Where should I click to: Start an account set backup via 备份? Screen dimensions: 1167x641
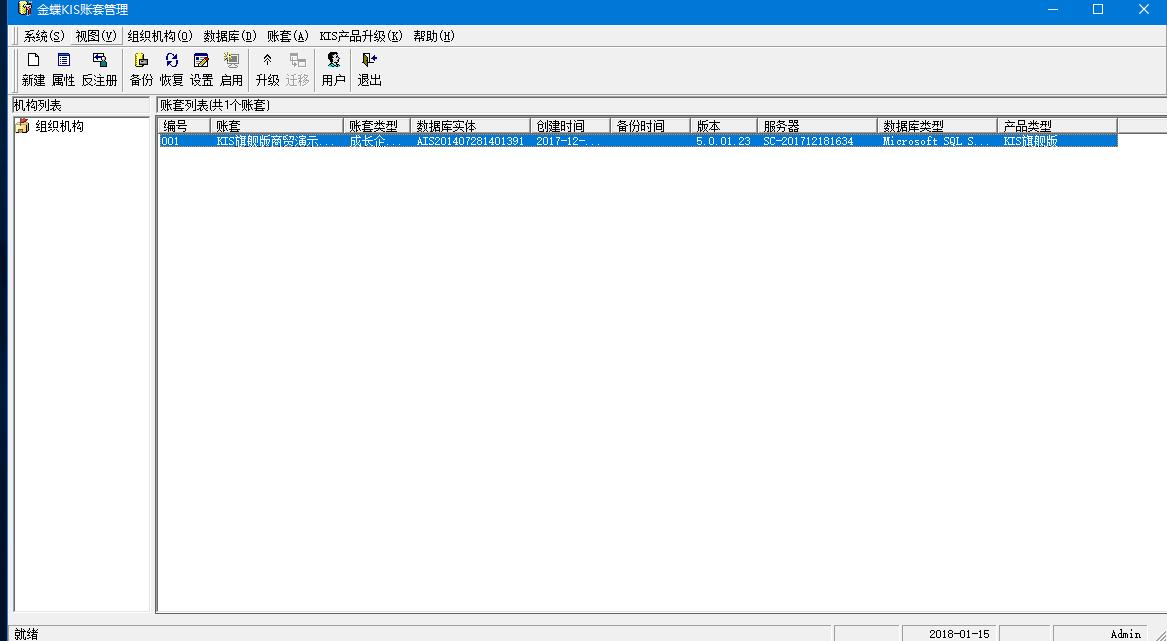(141, 70)
